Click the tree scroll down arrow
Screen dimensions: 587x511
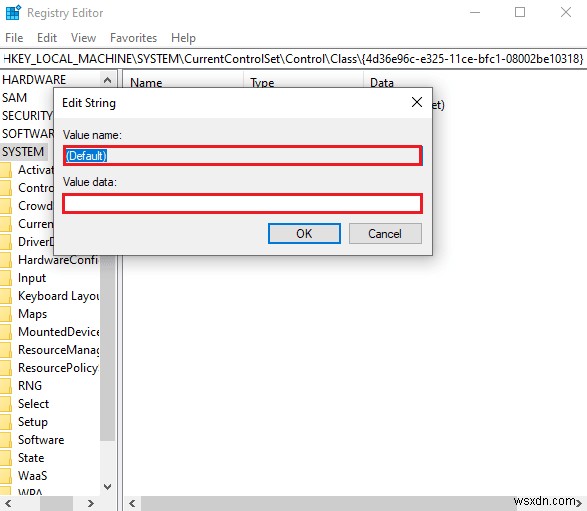tap(107, 487)
